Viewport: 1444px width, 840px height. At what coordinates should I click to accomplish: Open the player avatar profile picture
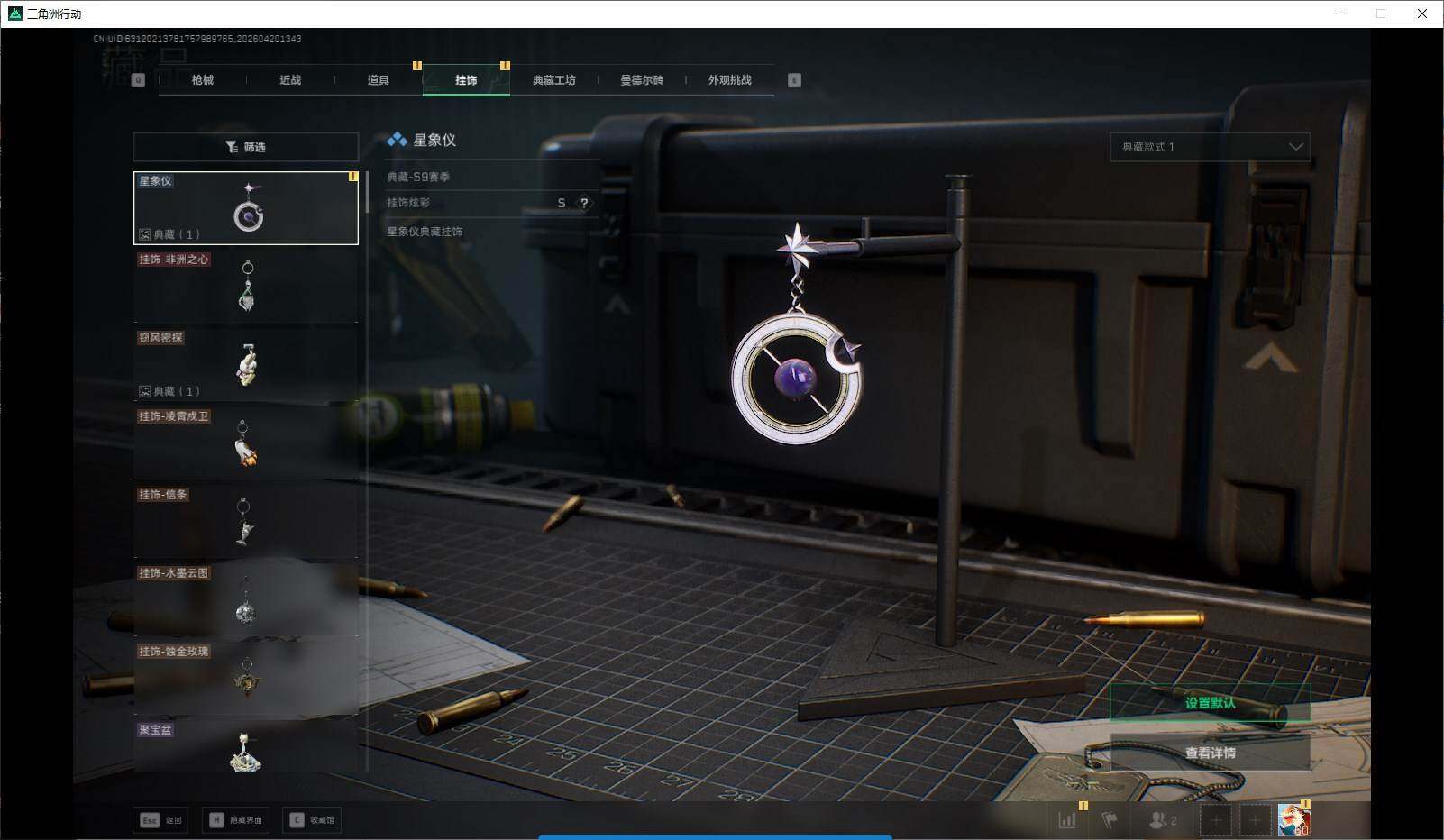pyautogui.click(x=1293, y=820)
